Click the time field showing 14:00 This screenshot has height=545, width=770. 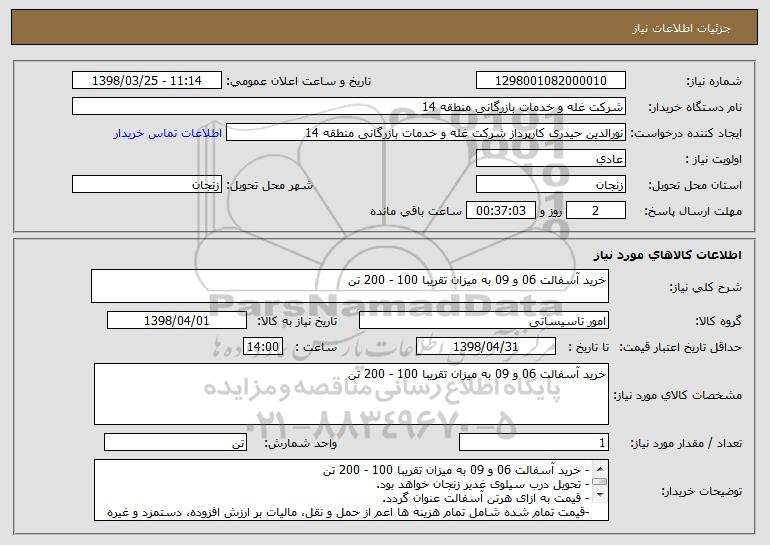[x=263, y=347]
